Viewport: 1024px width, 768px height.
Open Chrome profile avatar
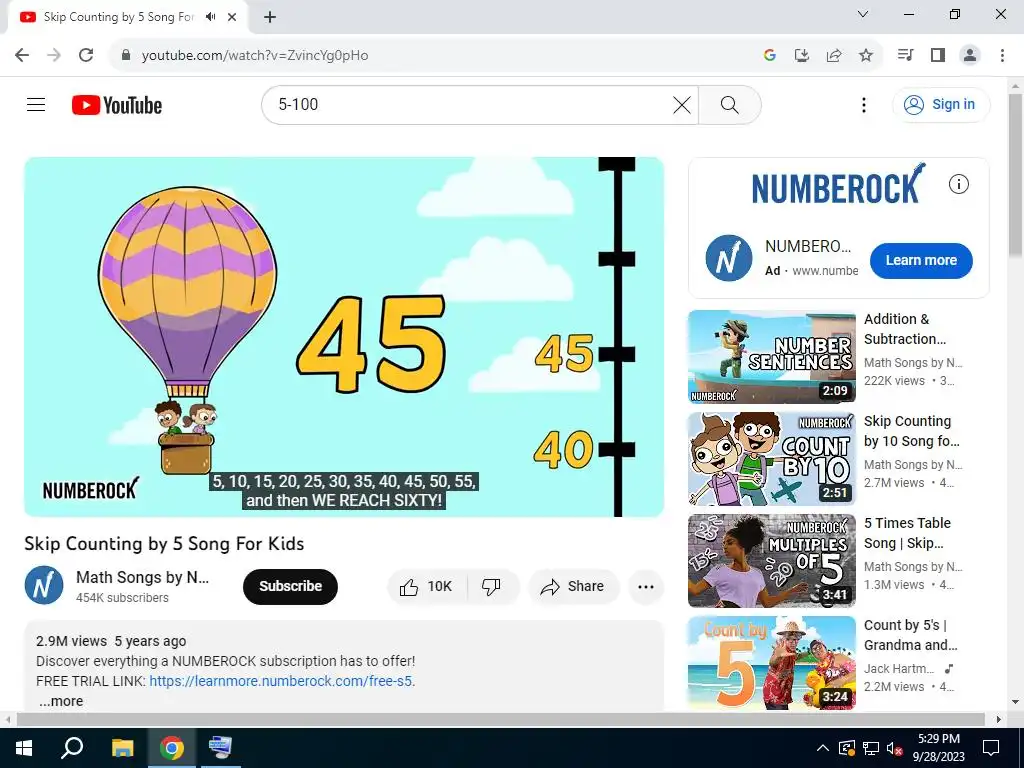[970, 55]
